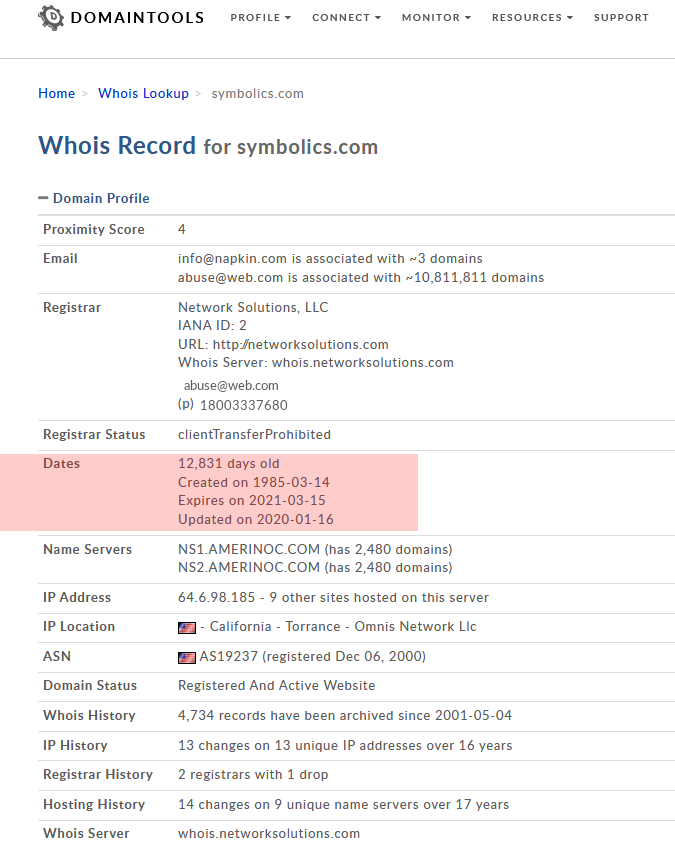Select 13 changes IP History text
The height and width of the screenshot is (845, 675).
coord(345,745)
